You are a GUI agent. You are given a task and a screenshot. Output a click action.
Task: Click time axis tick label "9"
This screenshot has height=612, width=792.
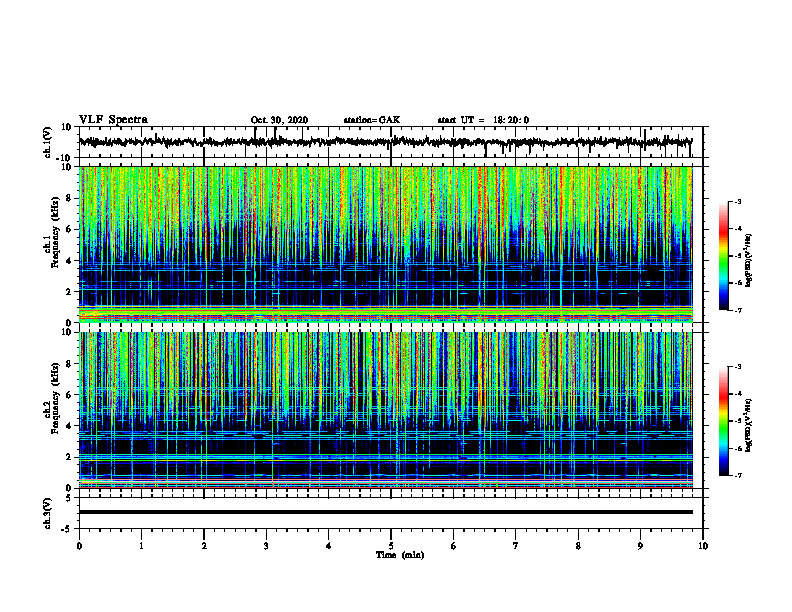tap(640, 546)
